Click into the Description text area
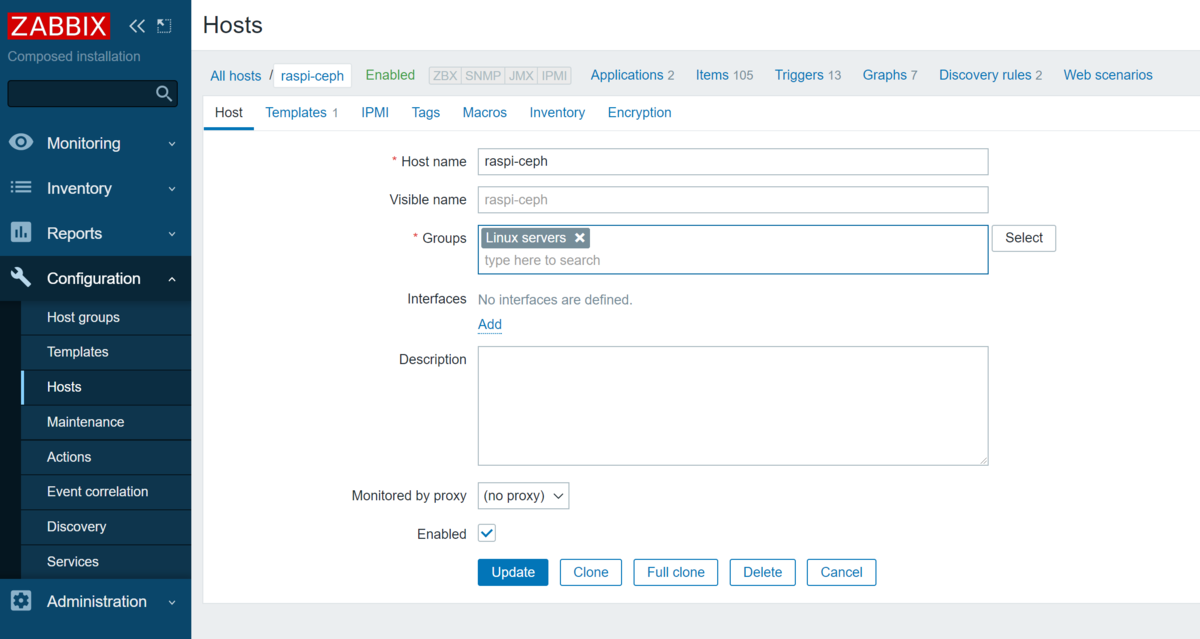The height and width of the screenshot is (639, 1200). coord(732,405)
